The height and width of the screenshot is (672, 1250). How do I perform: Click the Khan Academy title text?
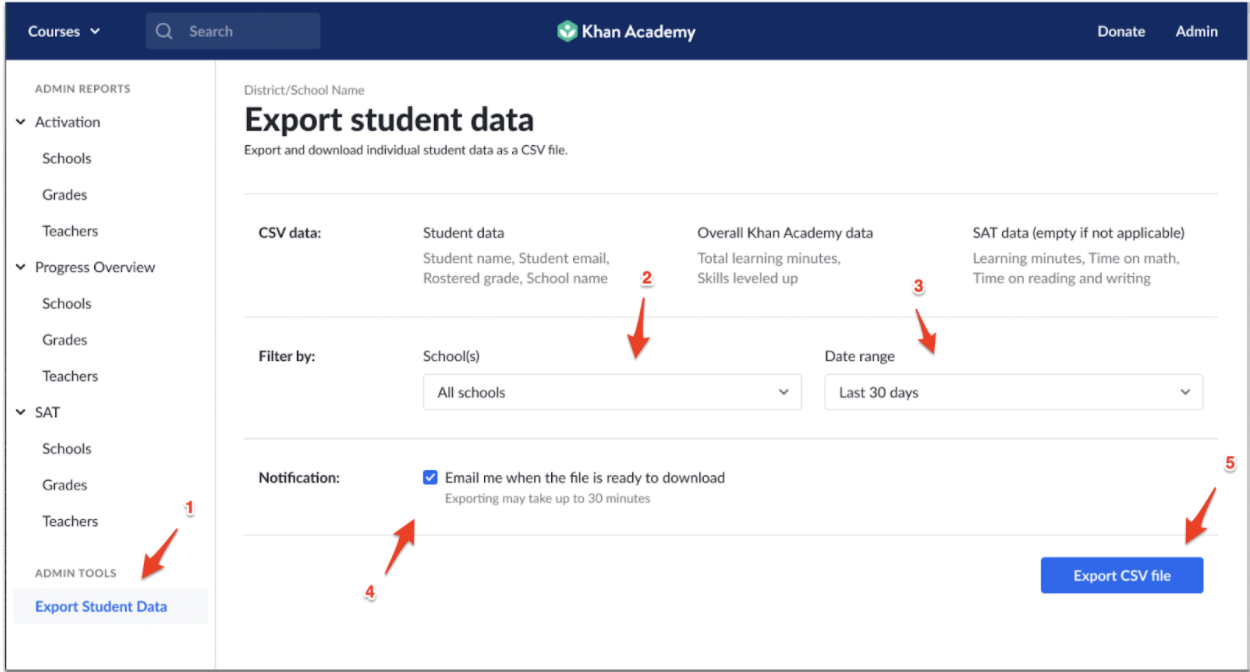point(639,32)
